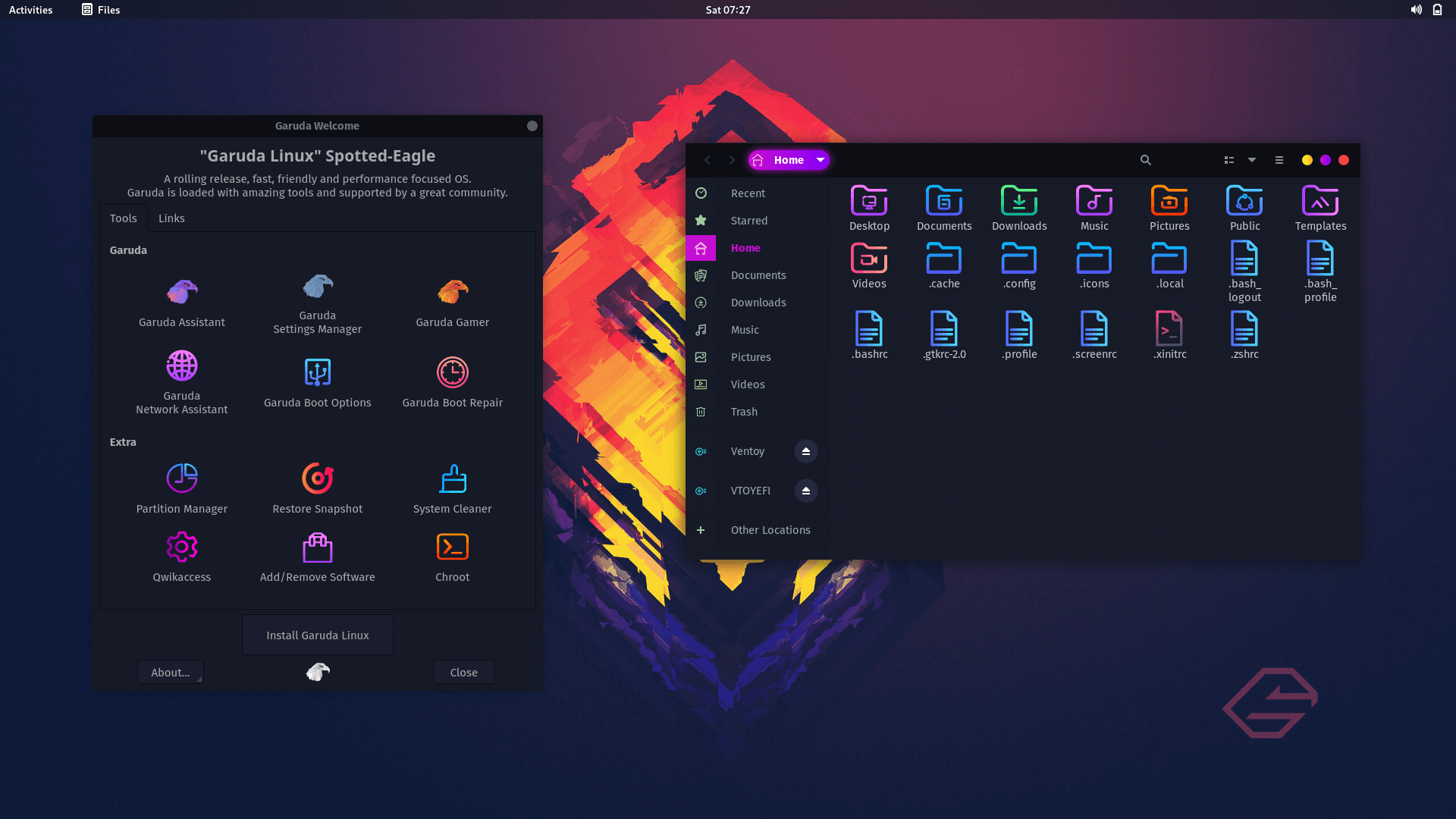Eject the Ventoy drive
This screenshot has width=1456, height=819.
coord(806,451)
